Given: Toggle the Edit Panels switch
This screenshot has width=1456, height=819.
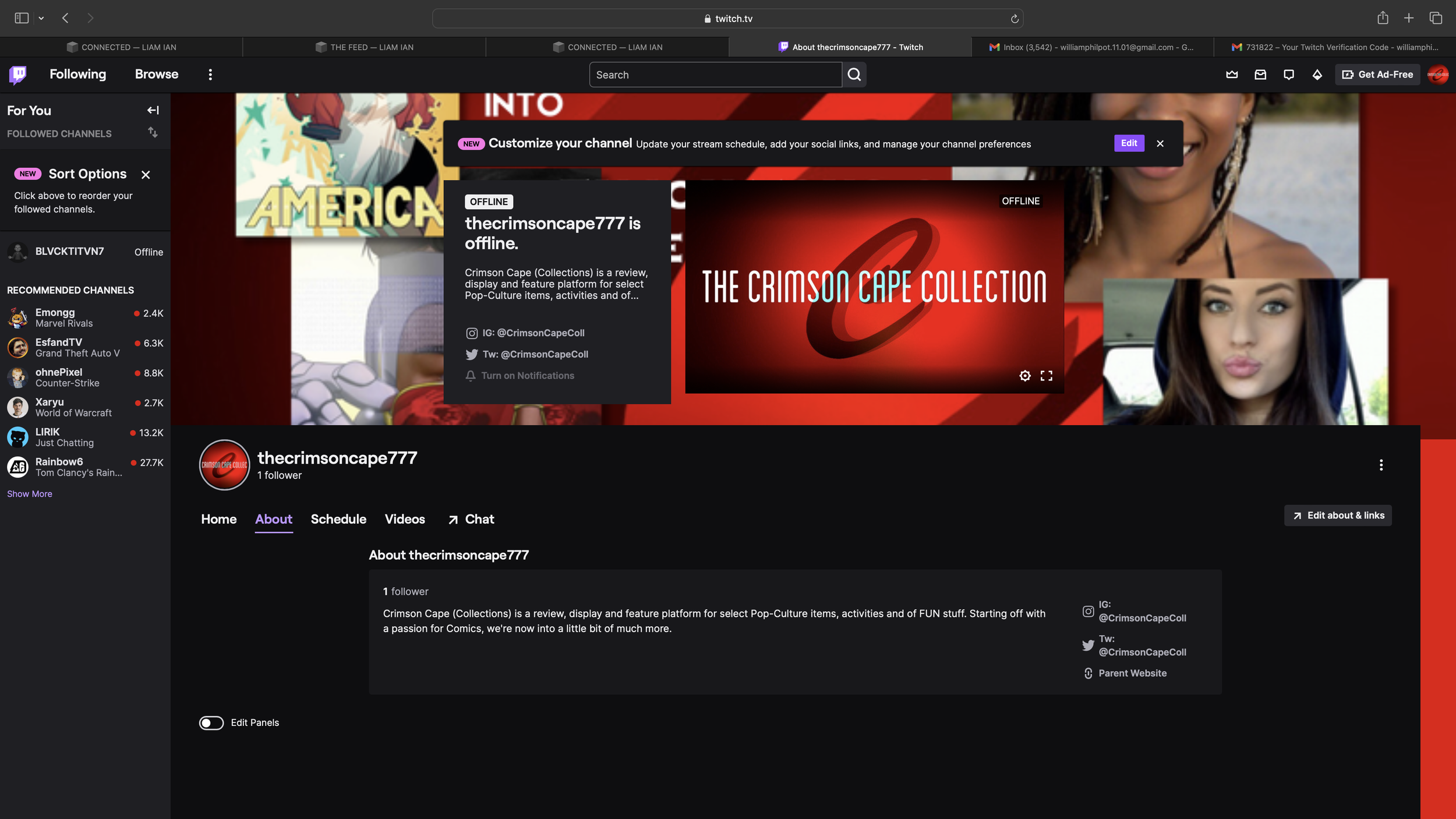Looking at the screenshot, I should point(211,723).
